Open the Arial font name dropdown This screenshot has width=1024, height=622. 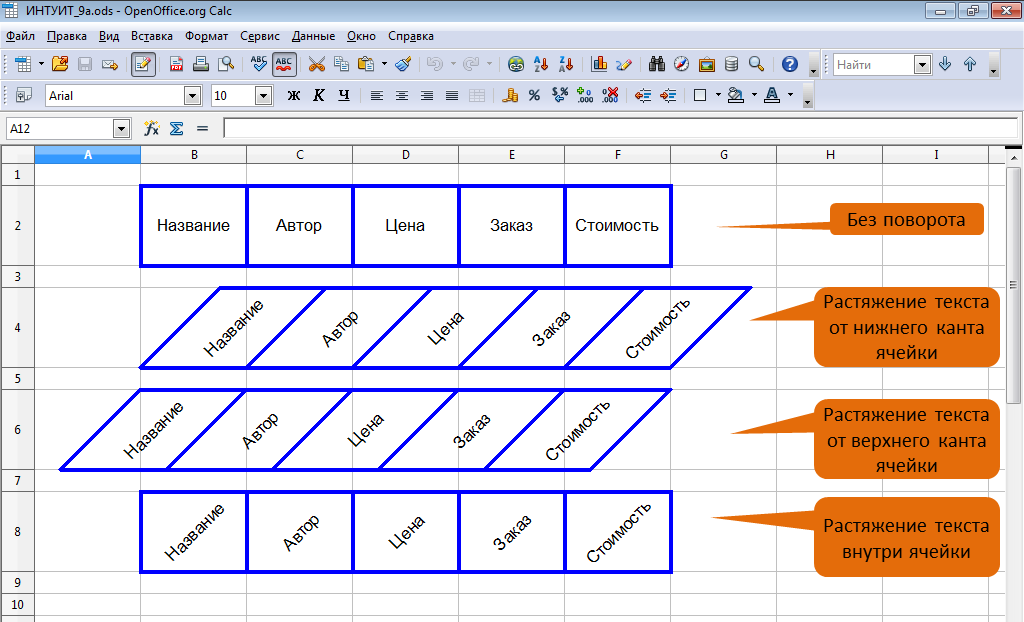tap(192, 96)
